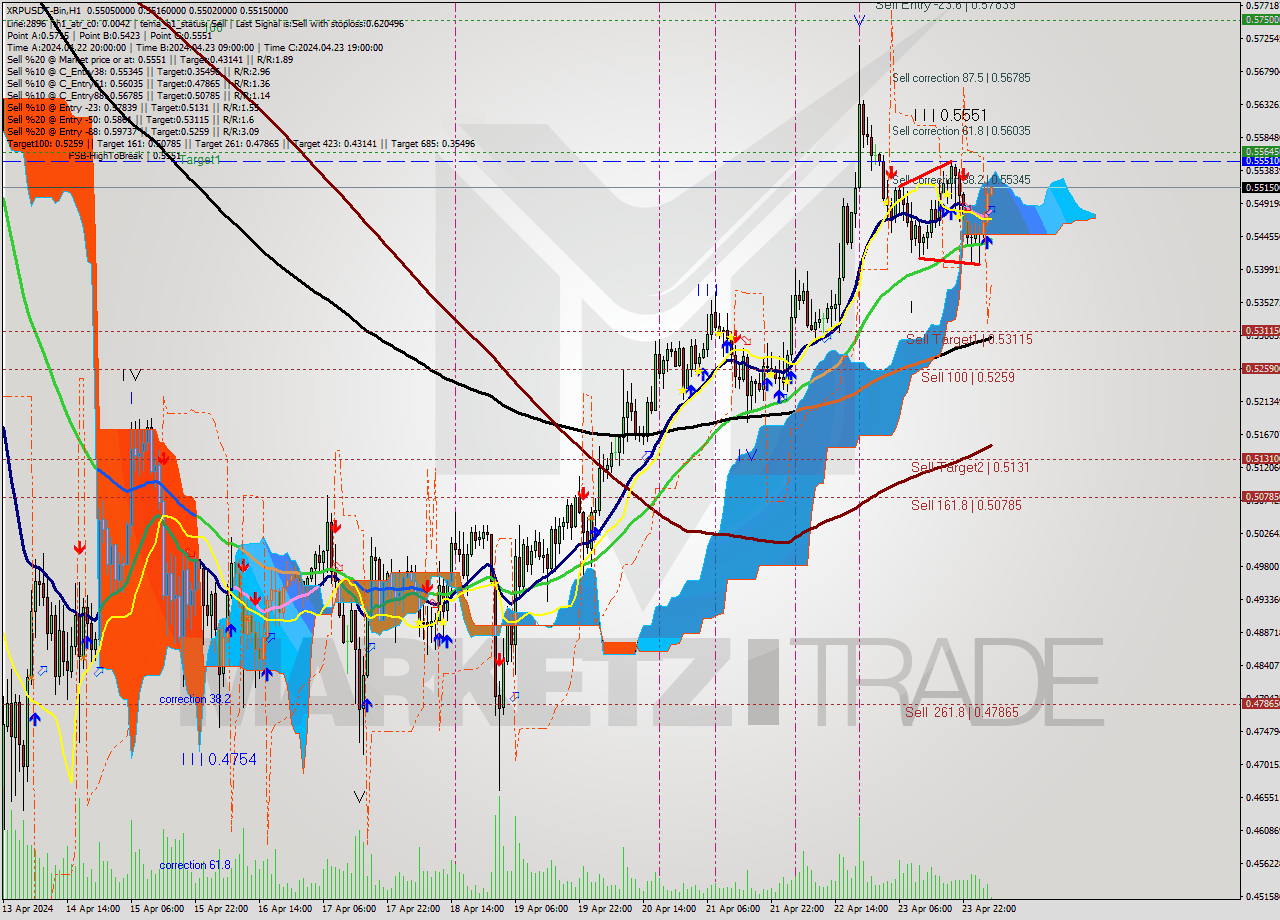Image resolution: width=1280 pixels, height=920 pixels.
Task: Select the 'Sell Target1 | 0.53115' label
Action: (969, 340)
